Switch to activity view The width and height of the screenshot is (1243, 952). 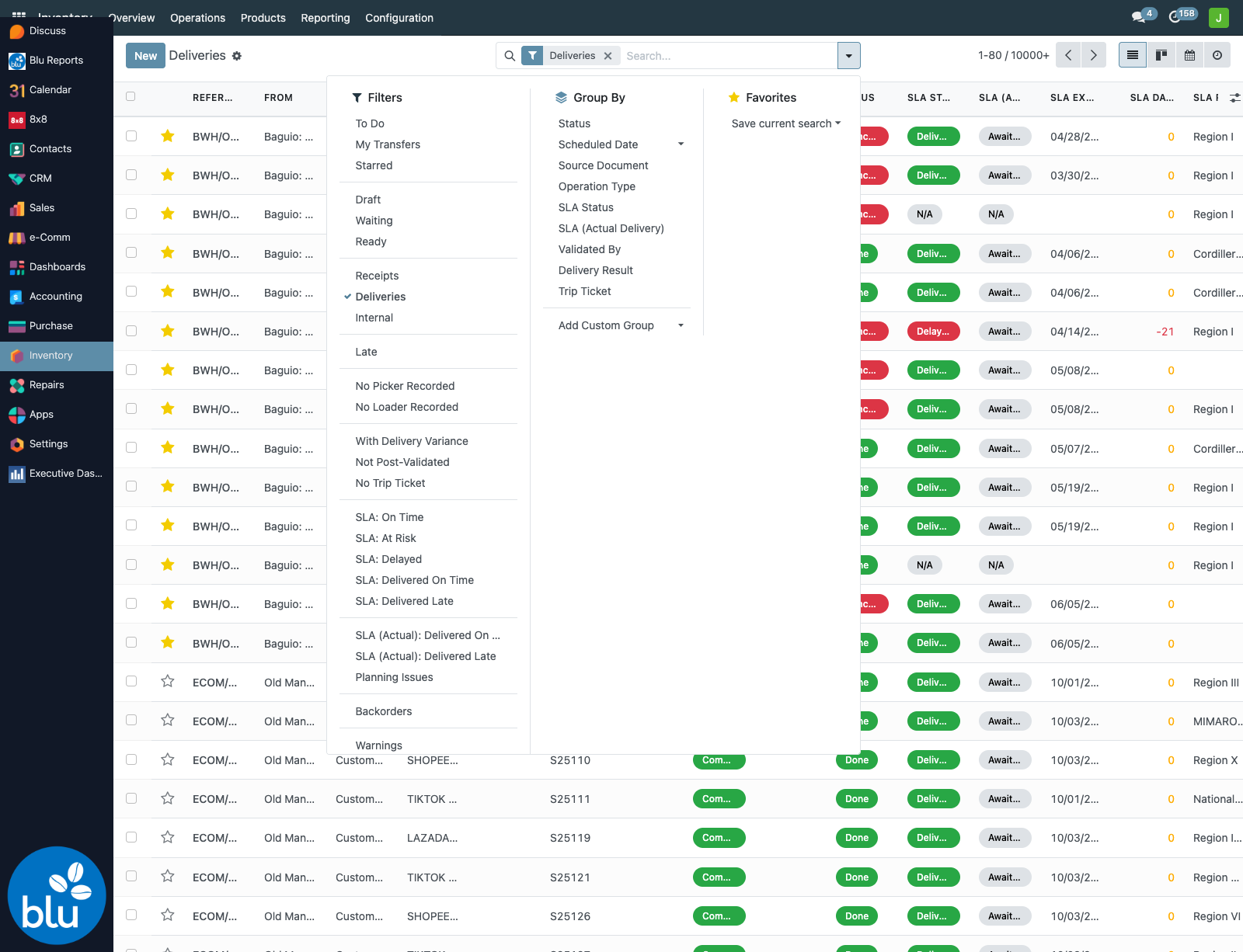(x=1217, y=55)
